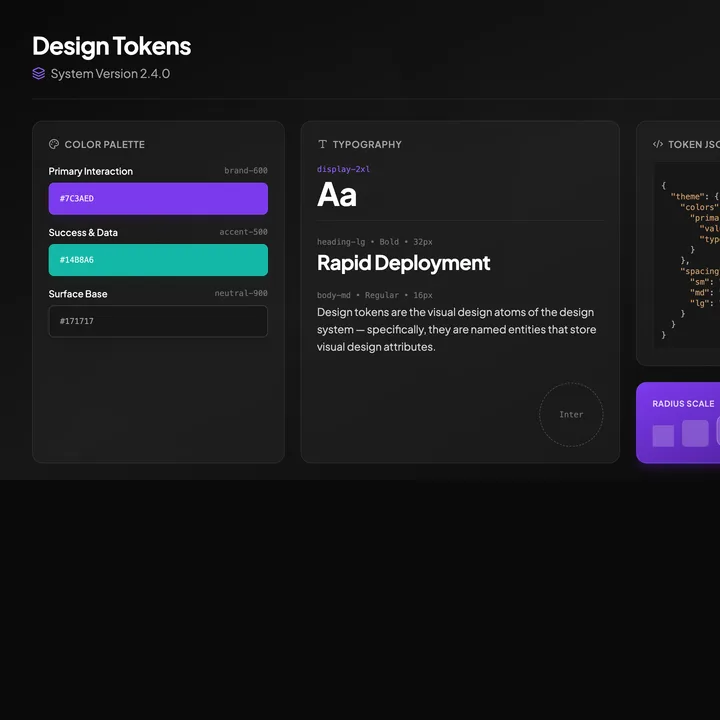Click the accent-500 token name
This screenshot has width=720, height=720.
coord(243,232)
